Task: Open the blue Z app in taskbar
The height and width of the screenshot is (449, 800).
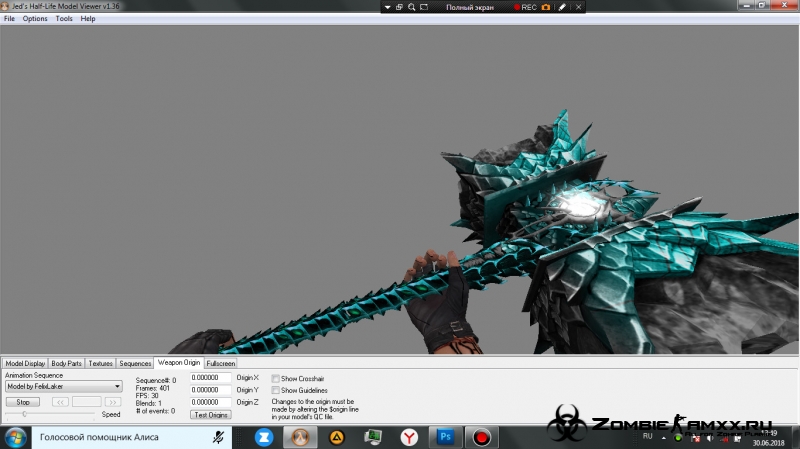Action: 264,437
